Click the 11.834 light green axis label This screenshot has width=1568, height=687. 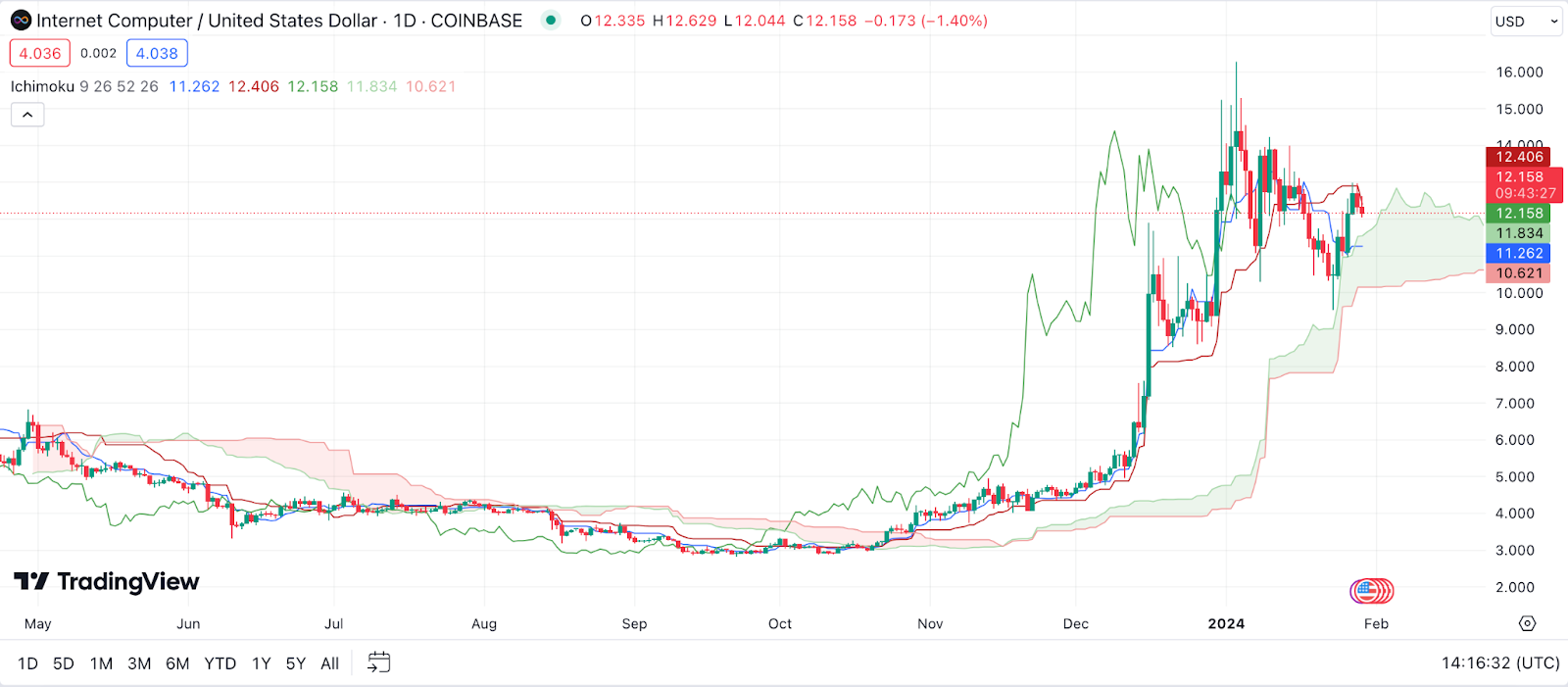(x=1518, y=233)
